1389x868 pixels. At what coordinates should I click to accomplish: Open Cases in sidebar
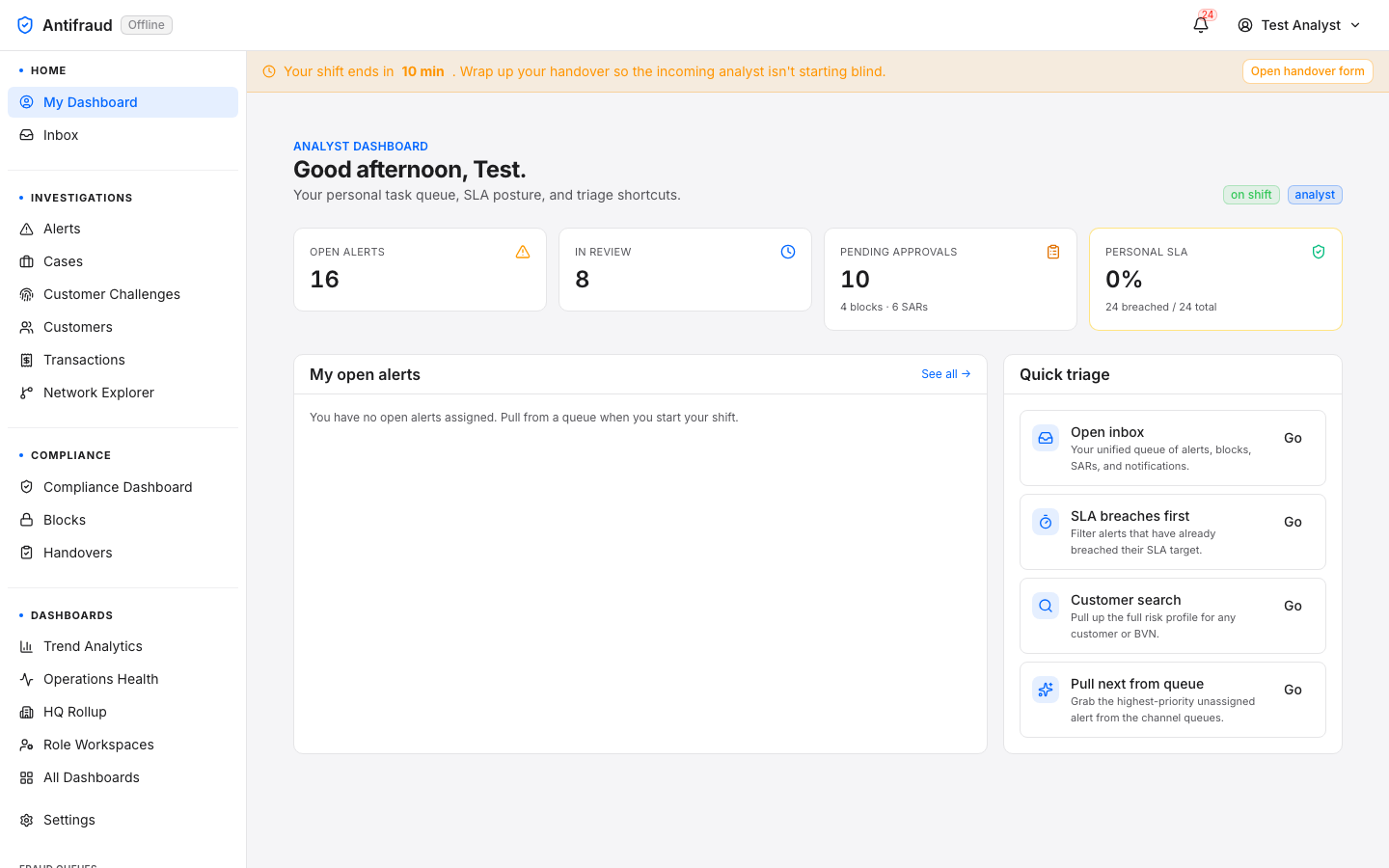pos(123,261)
